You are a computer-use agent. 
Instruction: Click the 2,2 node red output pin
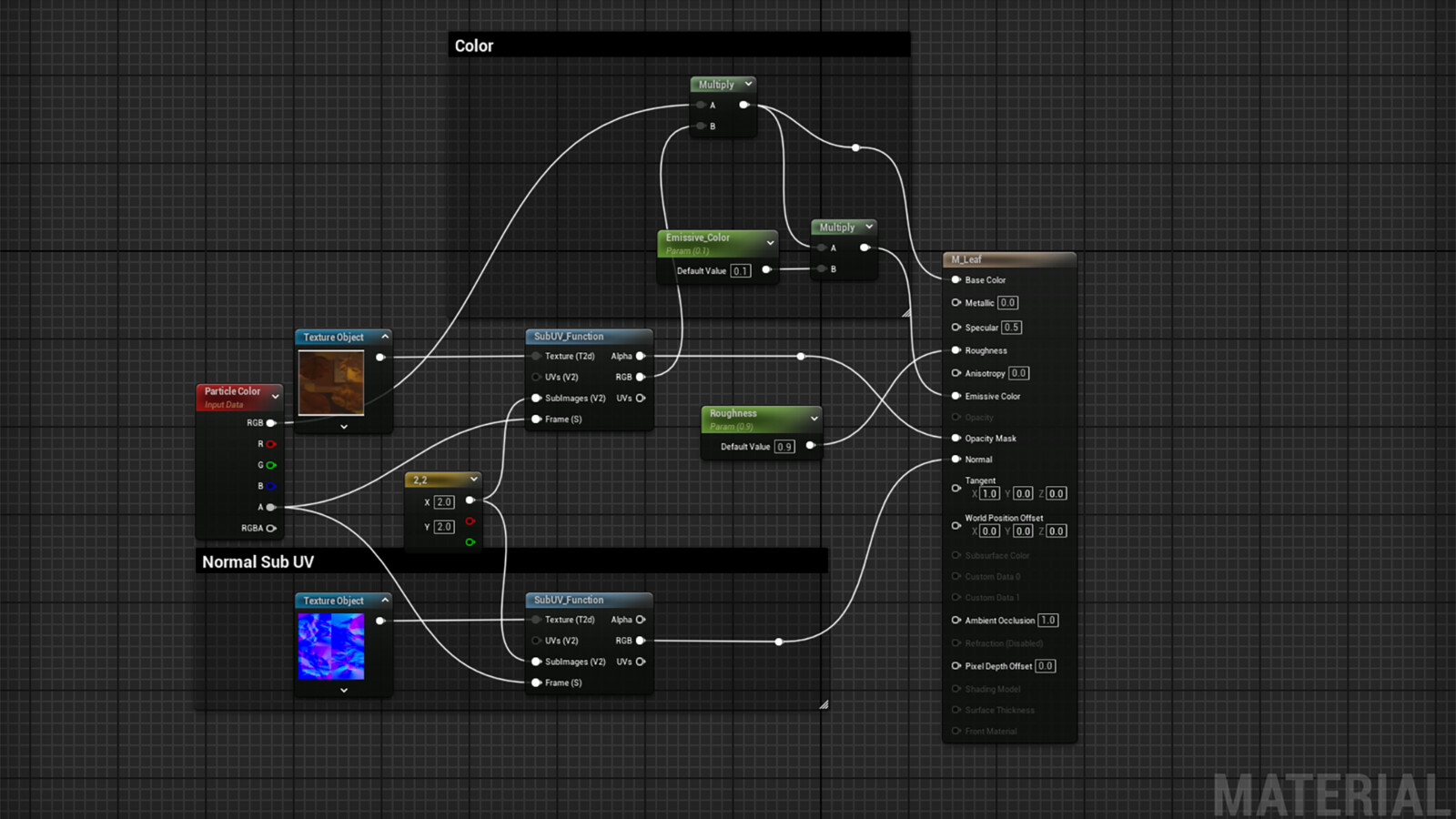pyautogui.click(x=470, y=521)
